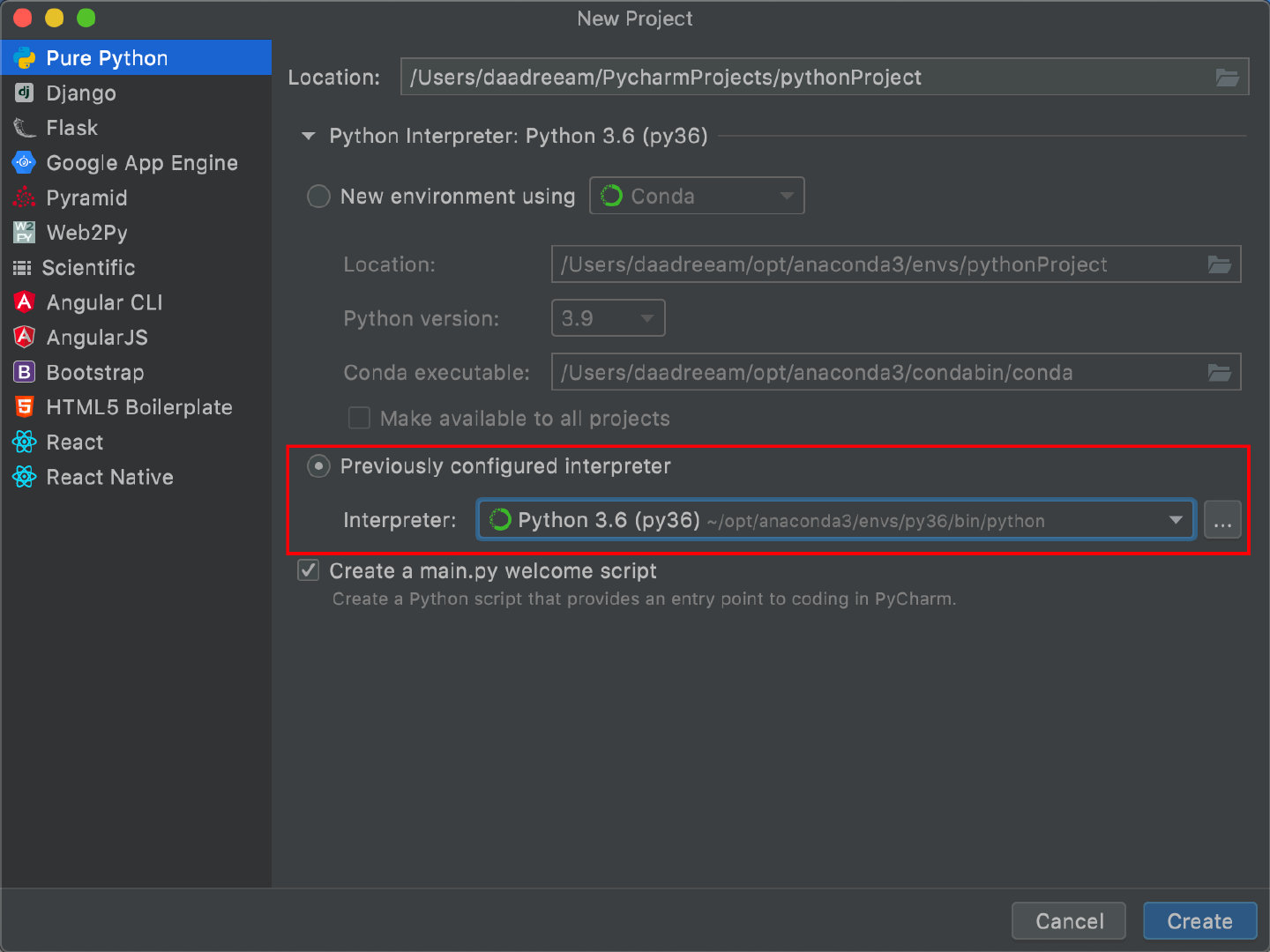Open the Python version 3.9 dropdown
1270x952 pixels.
click(608, 318)
